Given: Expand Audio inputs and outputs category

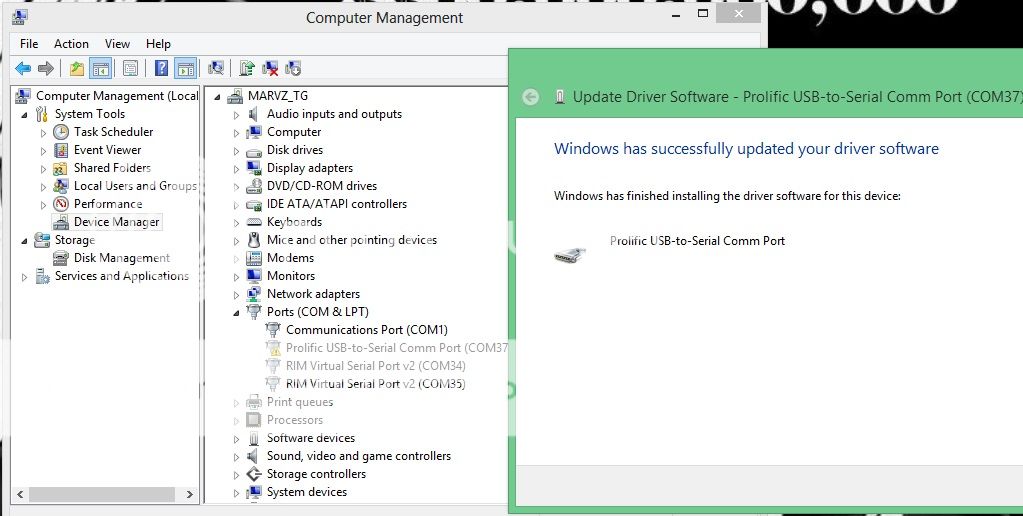Looking at the screenshot, I should point(236,115).
